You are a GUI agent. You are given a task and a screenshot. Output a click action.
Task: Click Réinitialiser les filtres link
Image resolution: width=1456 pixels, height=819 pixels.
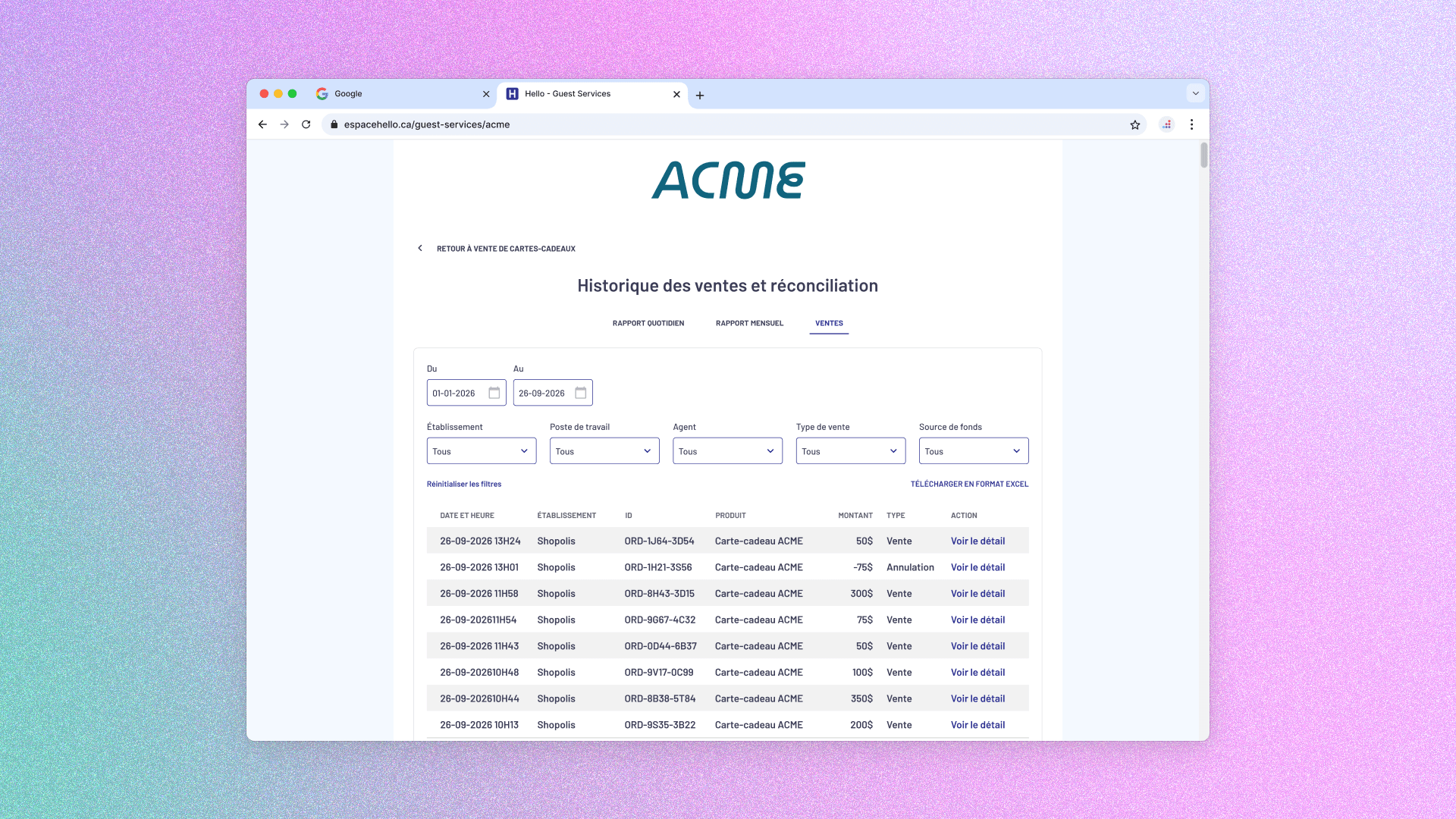click(x=464, y=484)
